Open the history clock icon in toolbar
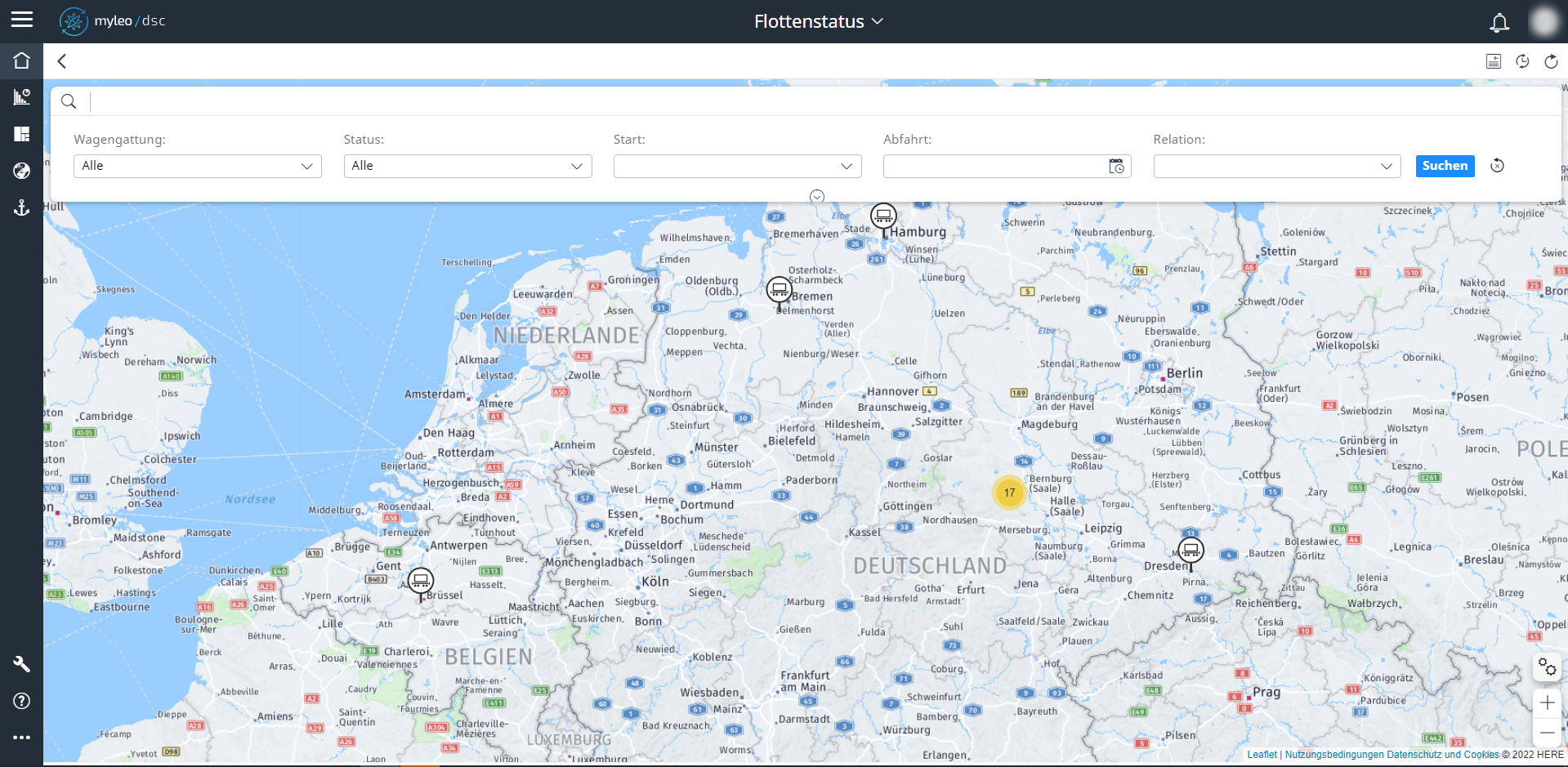Screen dimensions: 1568x767 1522,61
